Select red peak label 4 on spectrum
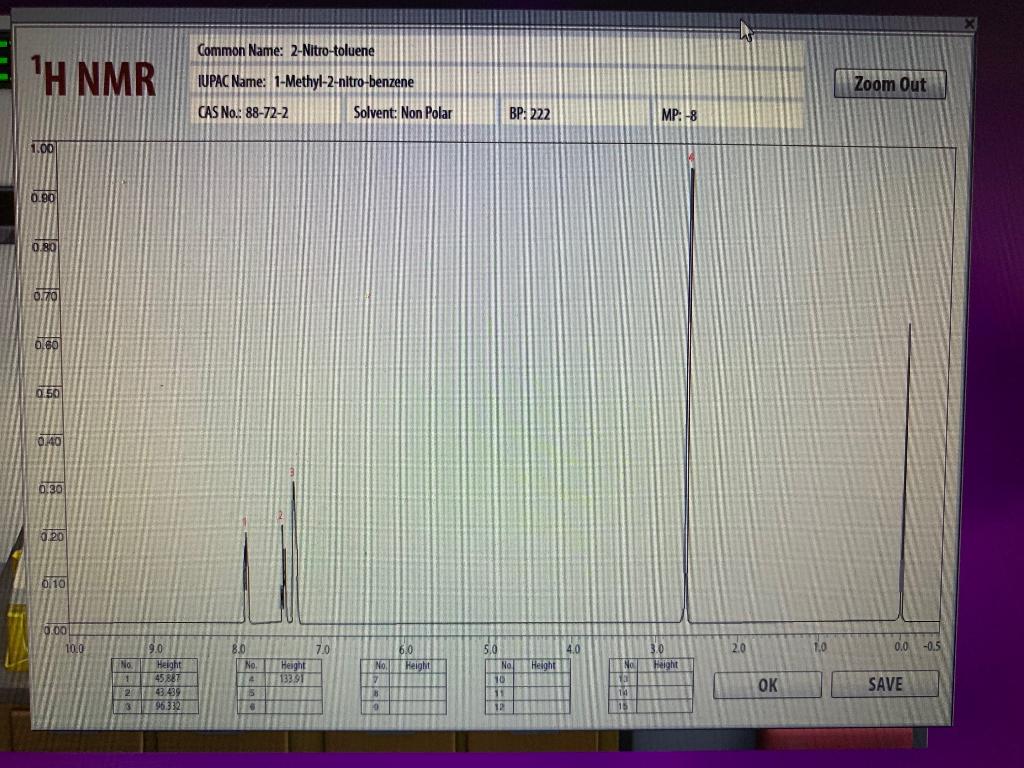 pos(691,157)
